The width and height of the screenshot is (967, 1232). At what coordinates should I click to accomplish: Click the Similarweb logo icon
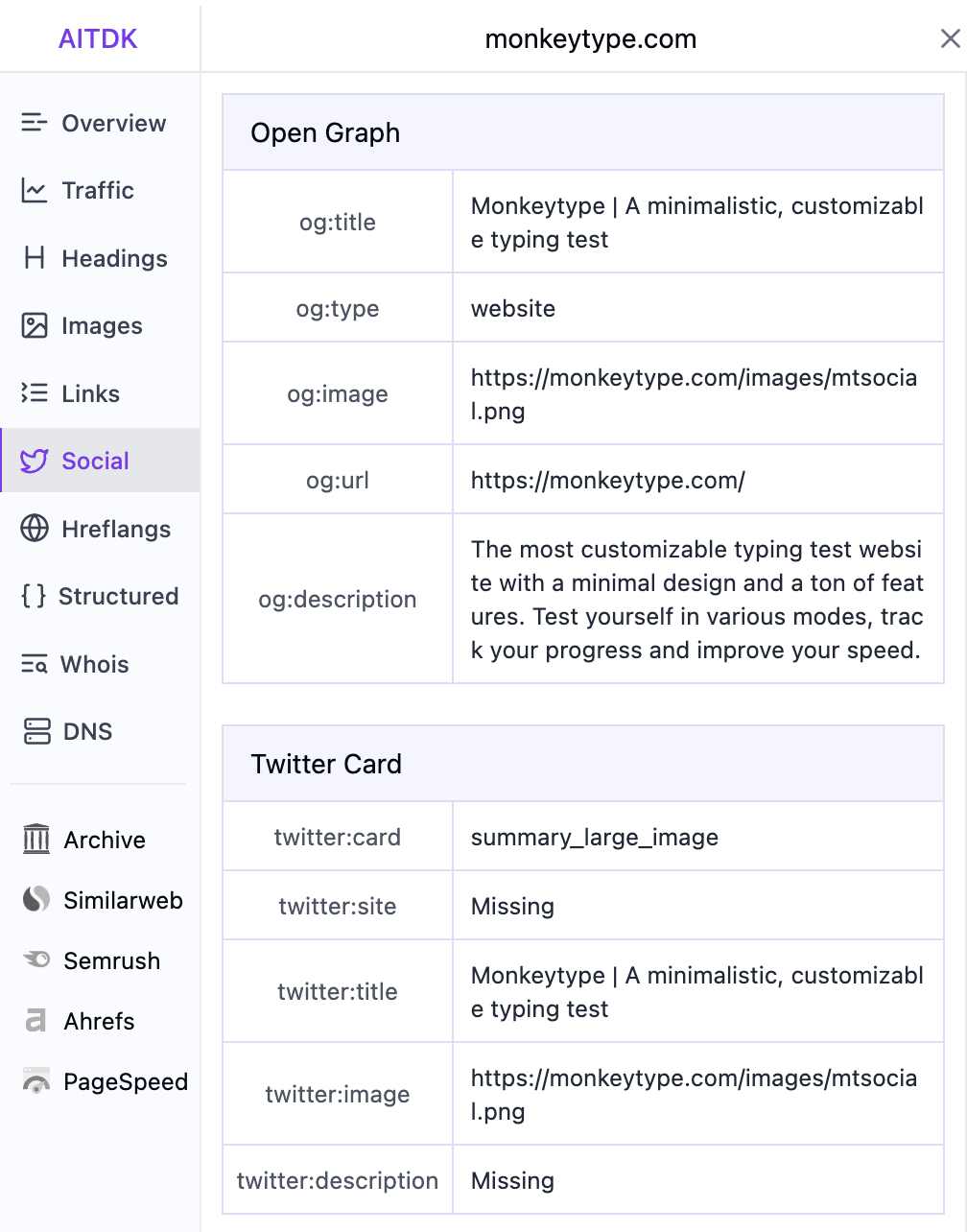click(x=36, y=900)
